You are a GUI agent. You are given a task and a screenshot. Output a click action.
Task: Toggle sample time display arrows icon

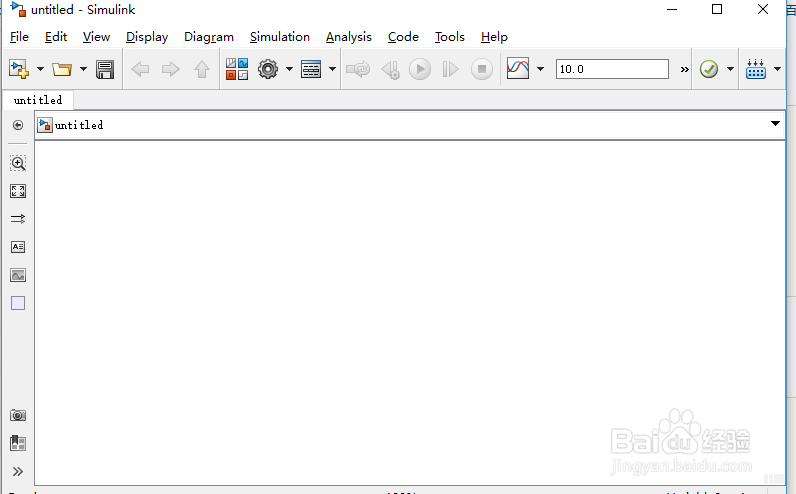click(x=18, y=219)
